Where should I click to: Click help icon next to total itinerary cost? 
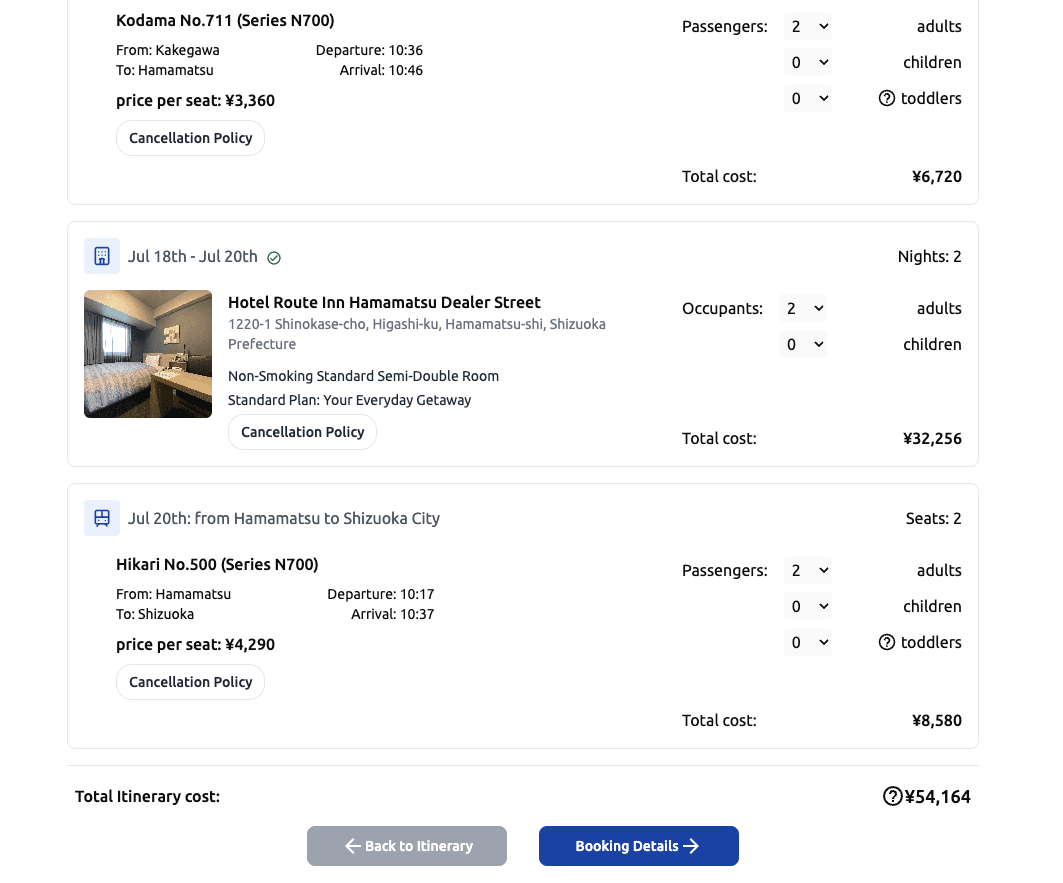tap(892, 796)
